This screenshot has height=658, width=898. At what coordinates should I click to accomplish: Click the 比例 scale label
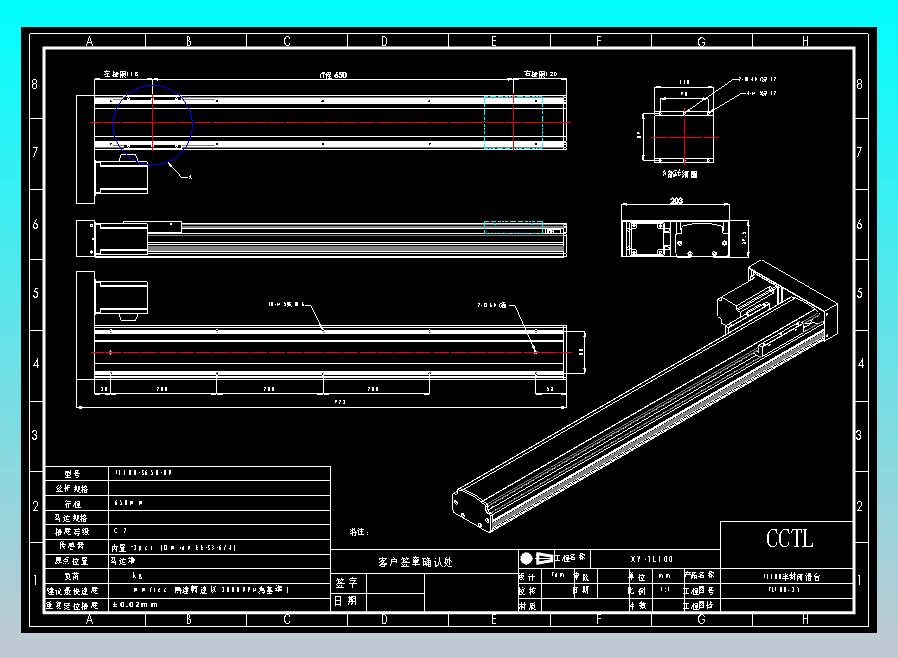637,591
